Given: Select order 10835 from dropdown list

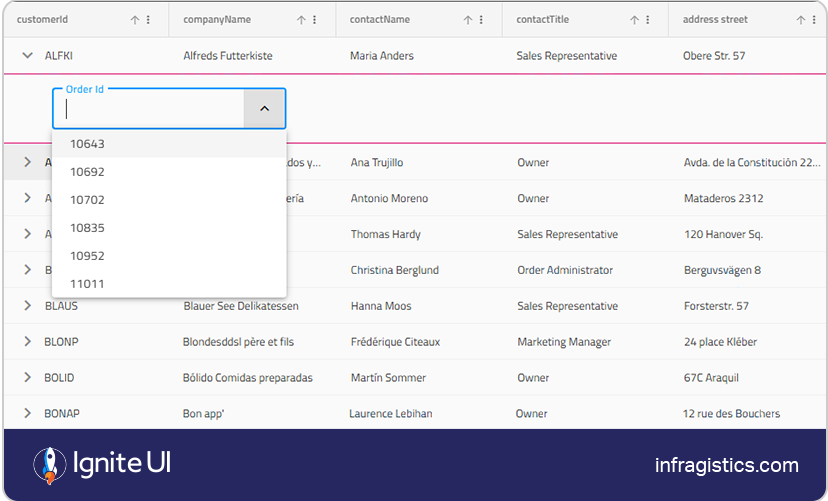Looking at the screenshot, I should [x=88, y=228].
